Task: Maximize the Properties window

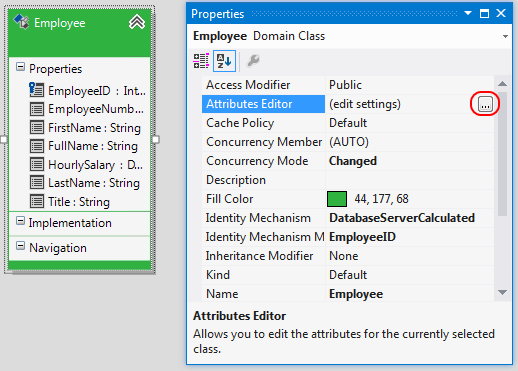Action: click(x=484, y=13)
